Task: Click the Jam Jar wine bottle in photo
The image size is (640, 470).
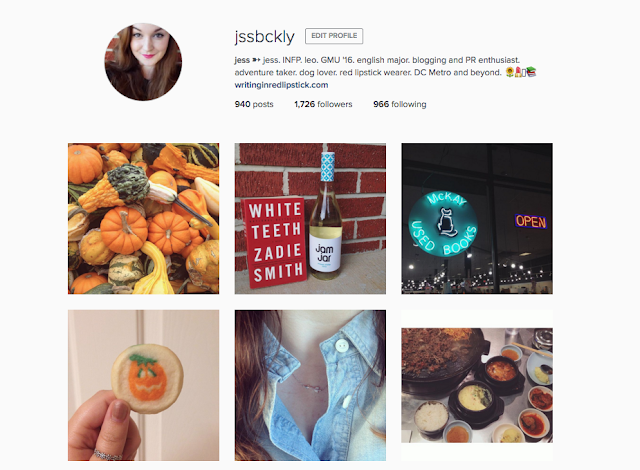Action: 325,212
